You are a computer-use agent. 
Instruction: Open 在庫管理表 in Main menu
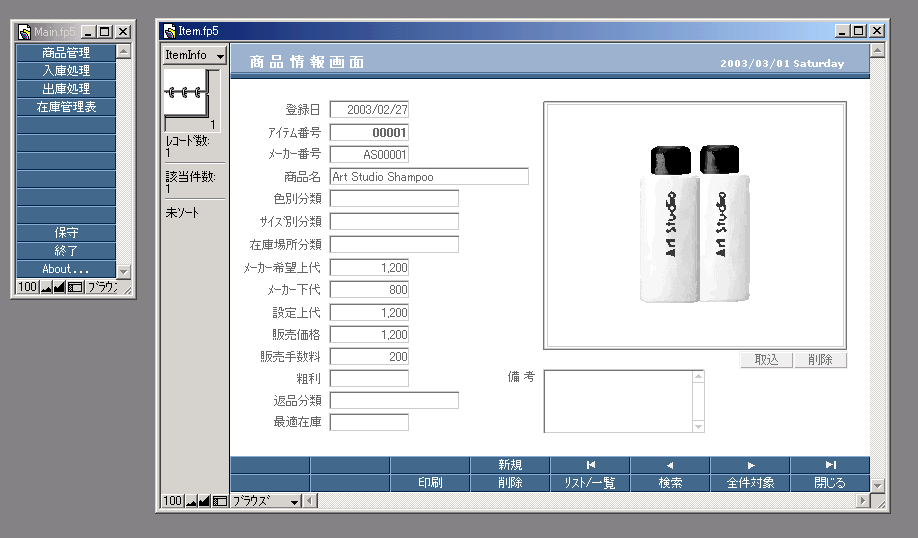click(x=66, y=107)
